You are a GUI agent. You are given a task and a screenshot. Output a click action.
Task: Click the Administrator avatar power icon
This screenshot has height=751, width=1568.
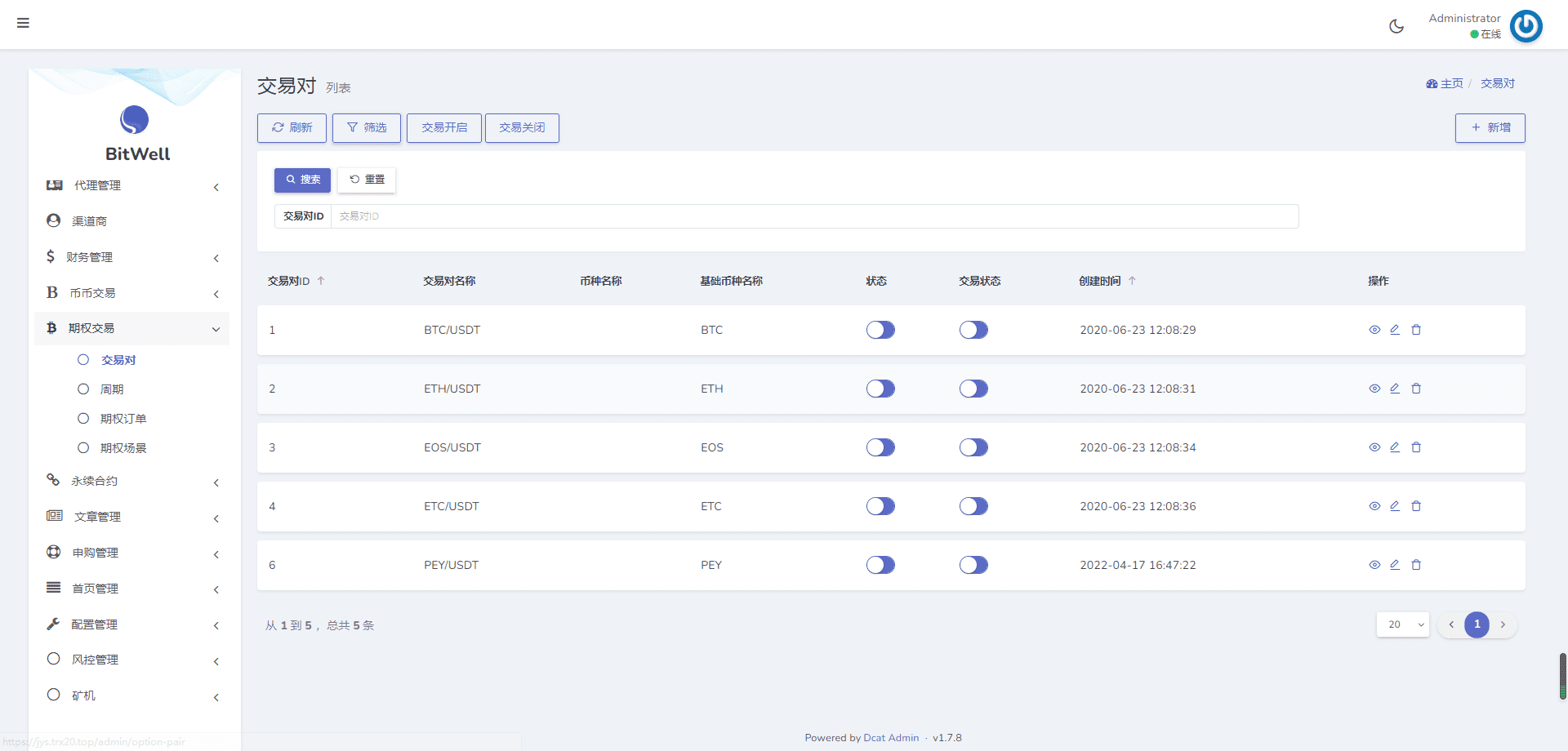click(1526, 26)
